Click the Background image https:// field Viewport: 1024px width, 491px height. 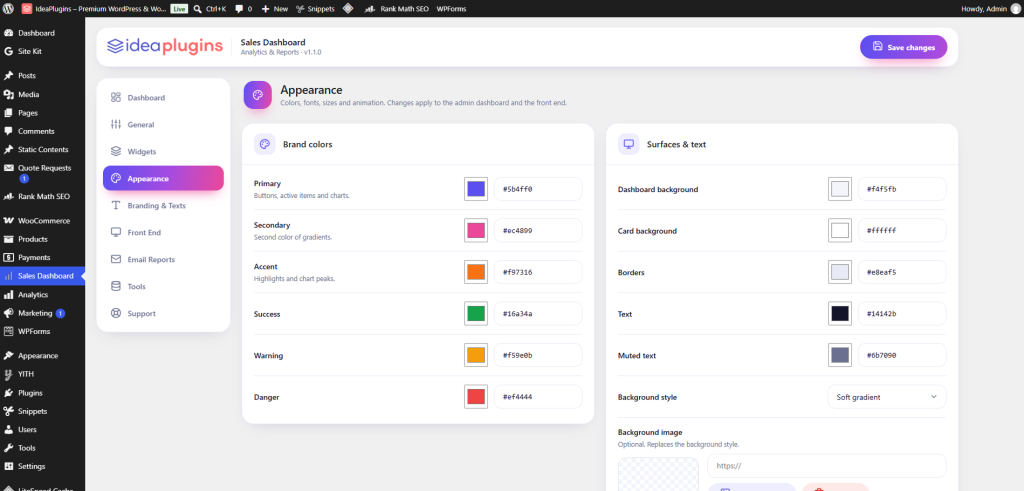click(x=826, y=466)
